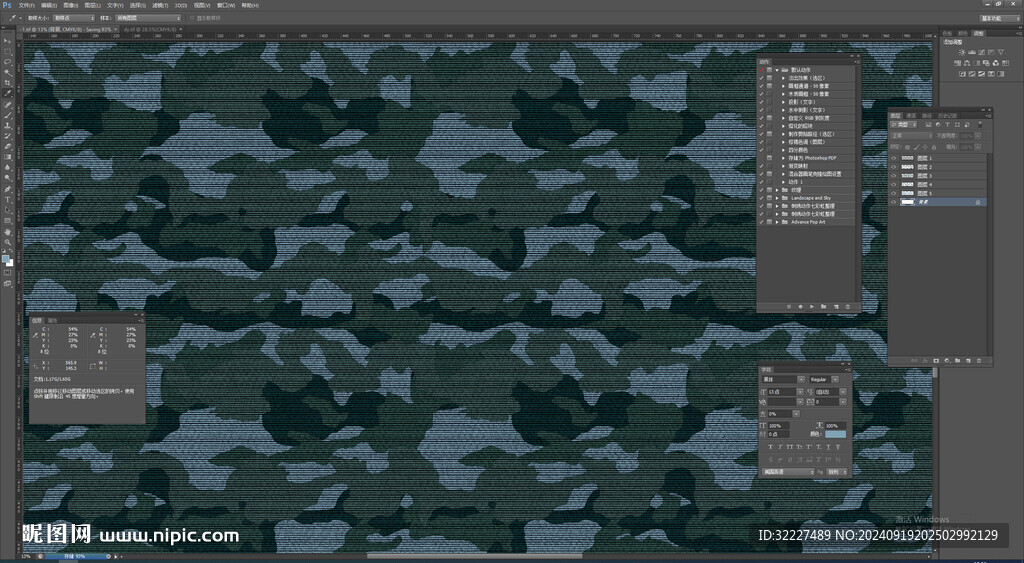Select the Crop tool
Image resolution: width=1024 pixels, height=563 pixels.
point(8,82)
